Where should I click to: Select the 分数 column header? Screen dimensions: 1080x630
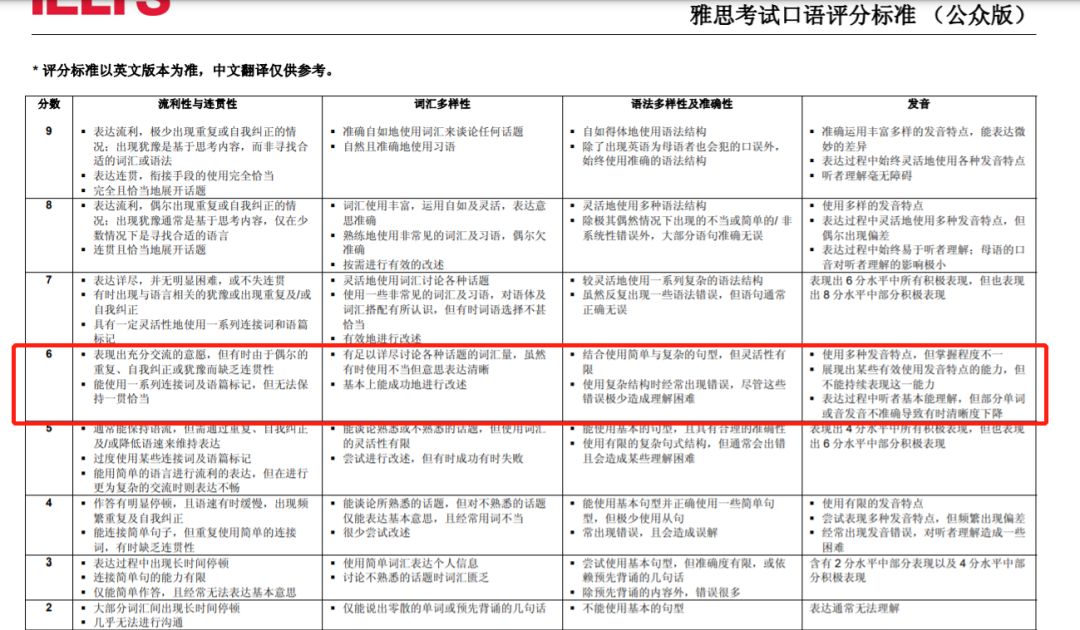coord(49,104)
